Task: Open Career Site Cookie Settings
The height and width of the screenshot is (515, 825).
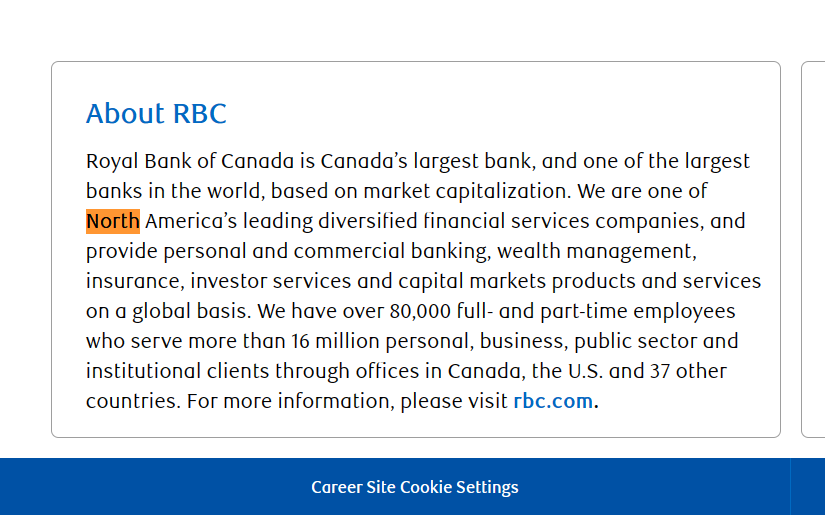Action: tap(415, 487)
